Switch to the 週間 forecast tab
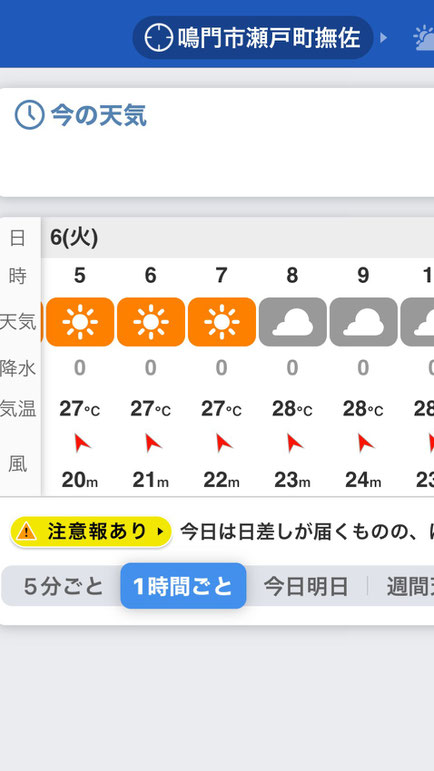Image resolution: width=434 pixels, height=771 pixels. (x=410, y=586)
